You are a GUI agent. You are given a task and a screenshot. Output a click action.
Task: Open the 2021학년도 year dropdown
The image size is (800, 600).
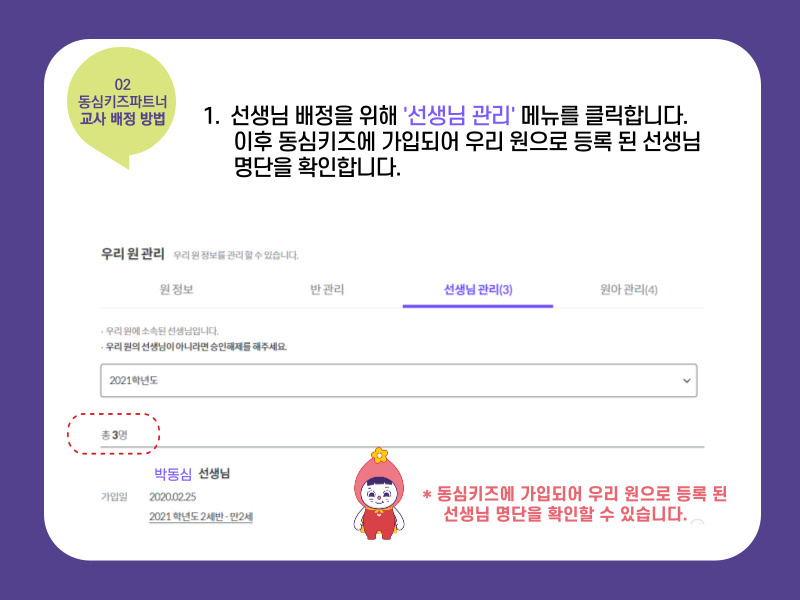click(x=398, y=380)
